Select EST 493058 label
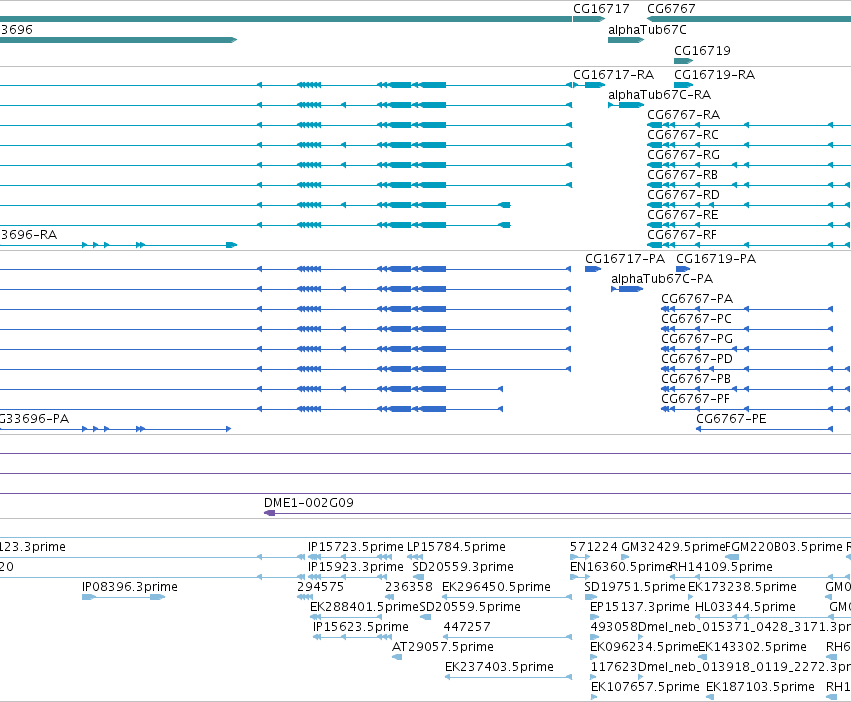The height and width of the screenshot is (702, 851). [x=614, y=627]
